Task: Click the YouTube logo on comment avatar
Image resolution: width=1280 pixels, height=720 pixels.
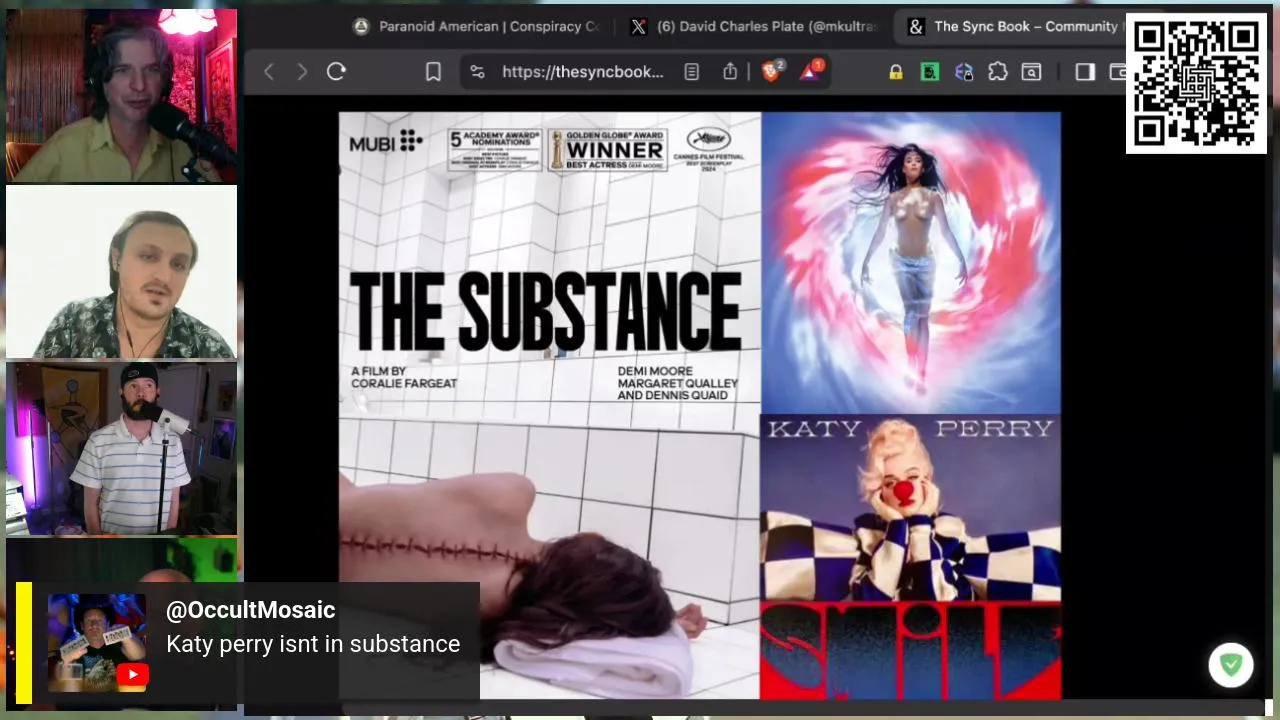Action: pyautogui.click(x=132, y=676)
